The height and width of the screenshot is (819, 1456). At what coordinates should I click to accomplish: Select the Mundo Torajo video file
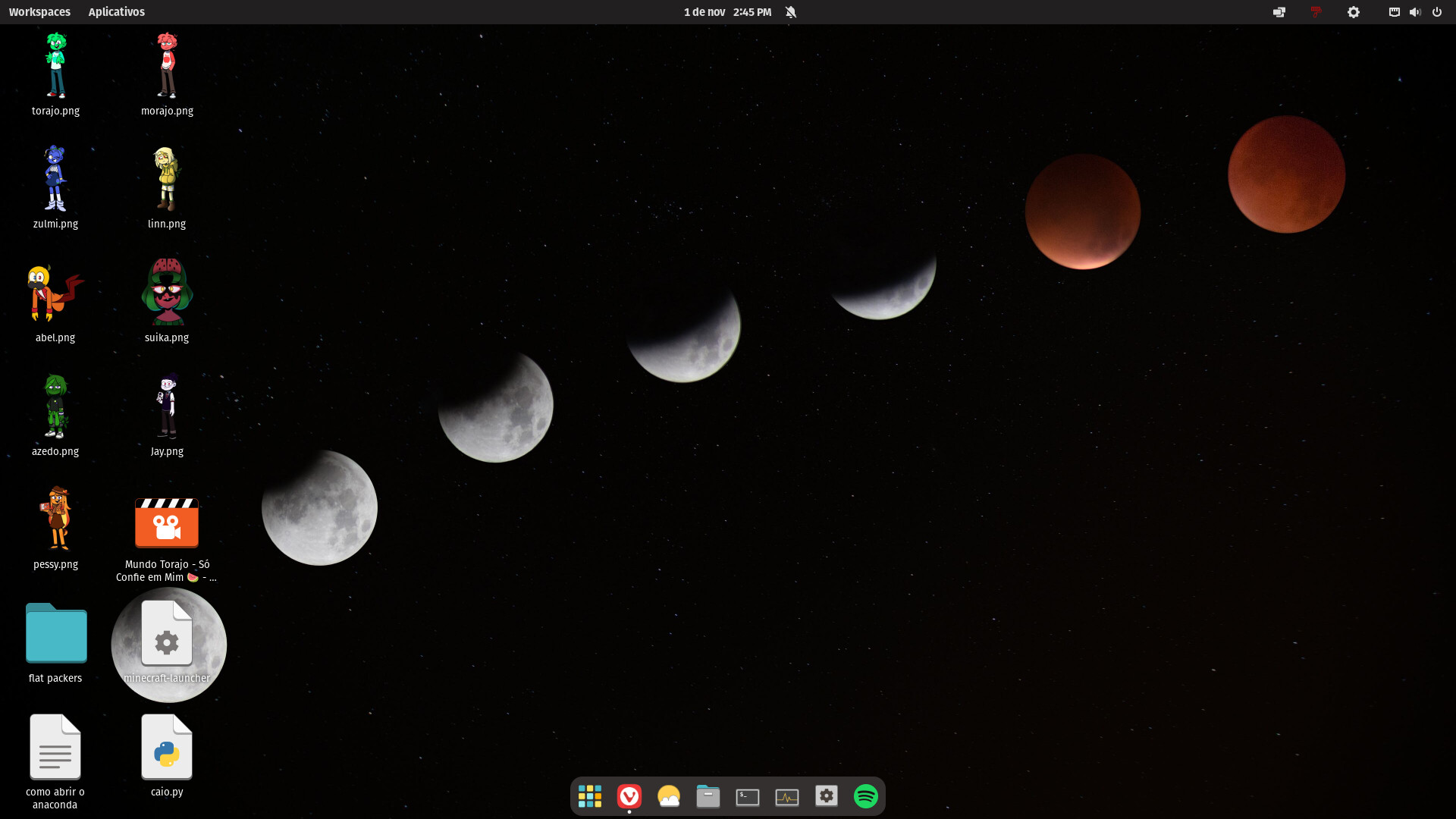(167, 523)
